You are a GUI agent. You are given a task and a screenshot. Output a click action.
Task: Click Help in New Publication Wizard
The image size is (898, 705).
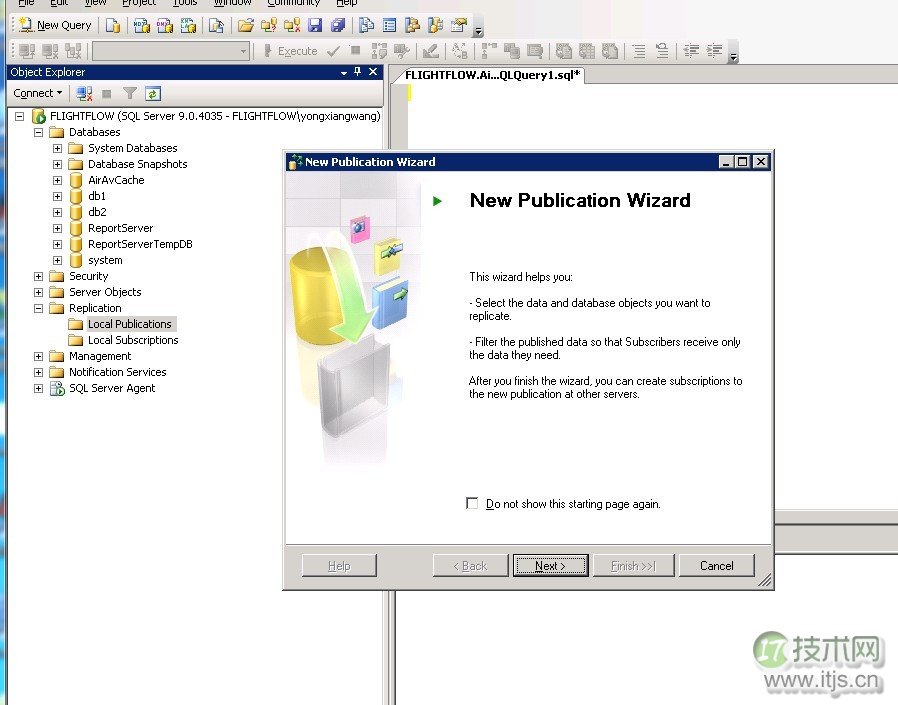pyautogui.click(x=339, y=566)
